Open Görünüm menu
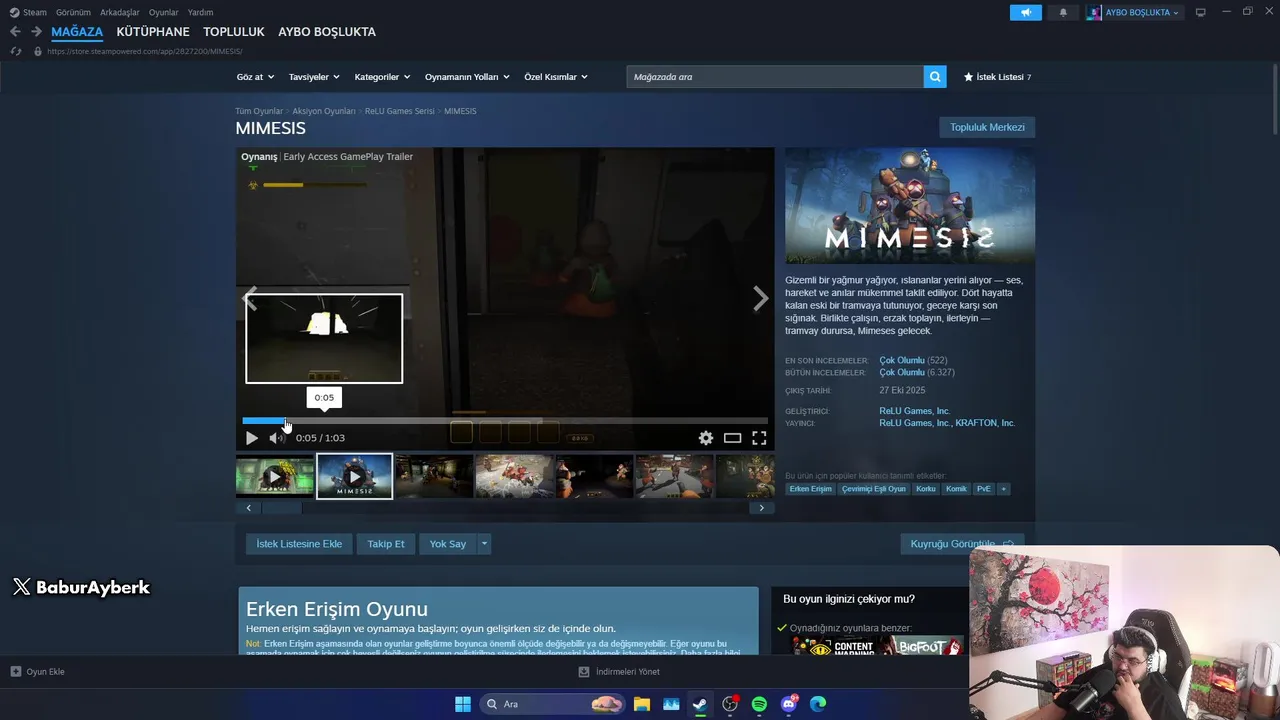 pos(73,13)
